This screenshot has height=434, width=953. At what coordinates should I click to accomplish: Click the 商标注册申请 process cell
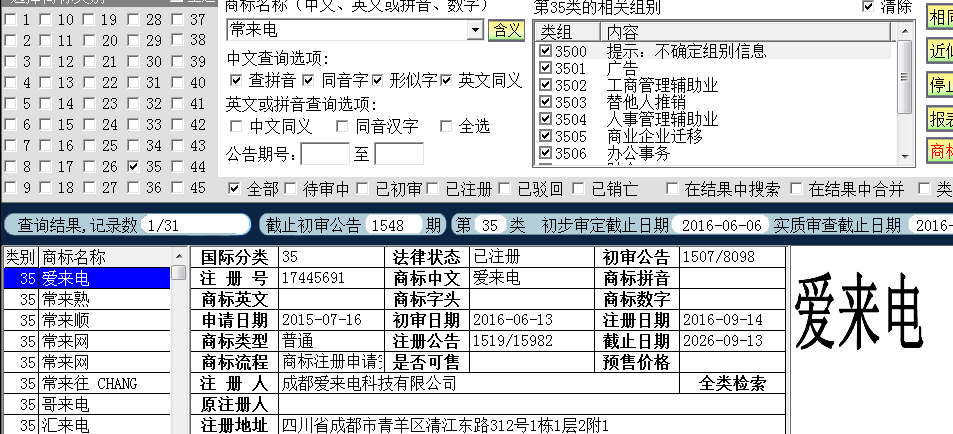[x=332, y=362]
